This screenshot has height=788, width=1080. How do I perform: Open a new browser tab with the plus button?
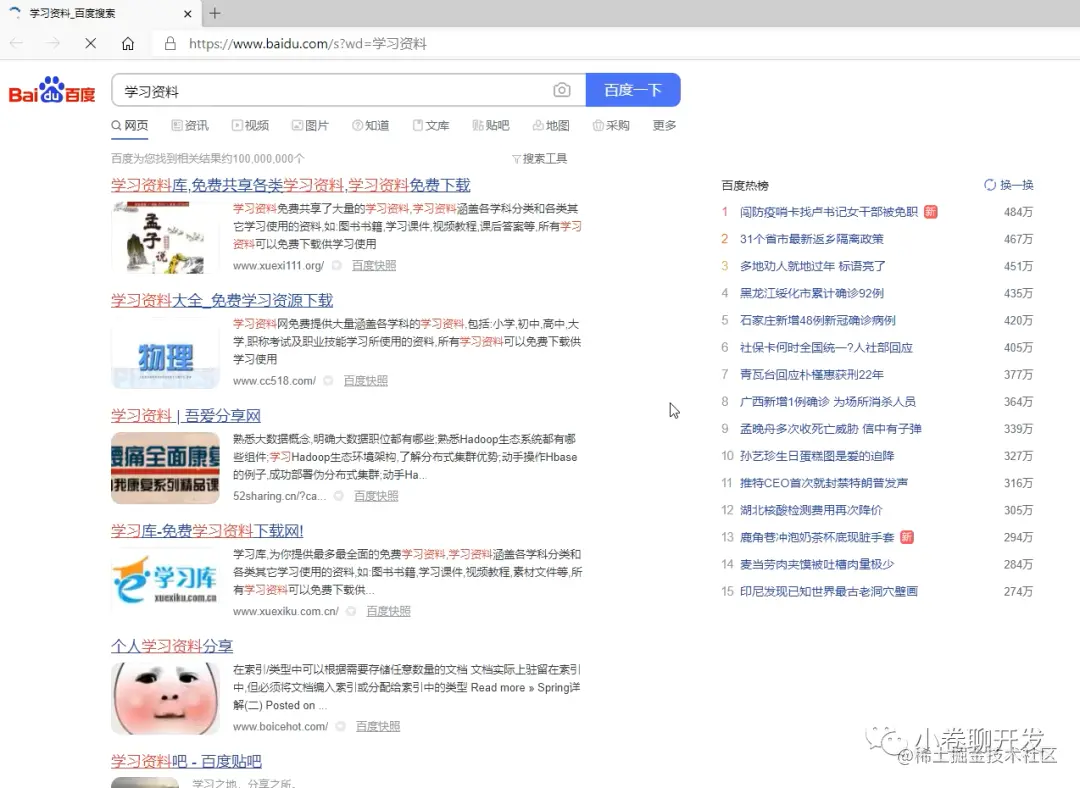click(x=214, y=14)
